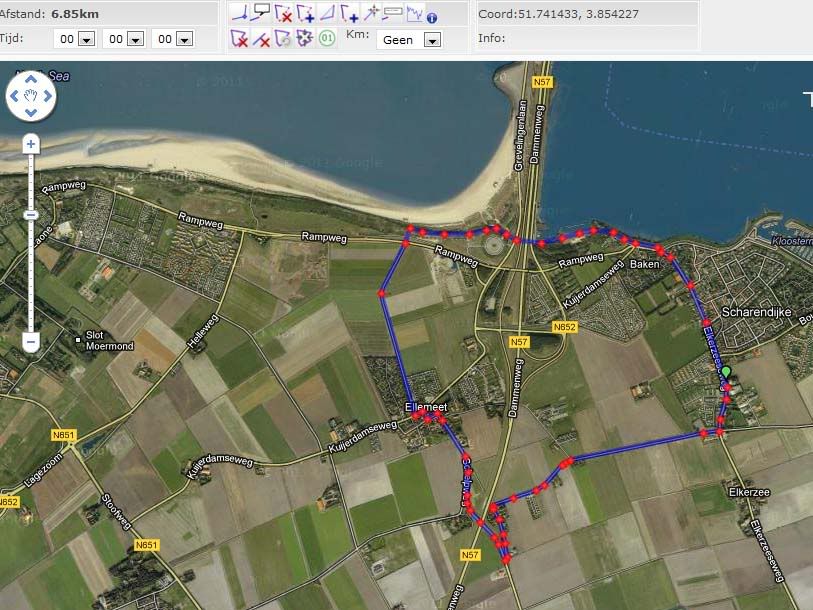Click the map zoom slider handle
Viewport: 813px width, 610px height.
pos(31,215)
